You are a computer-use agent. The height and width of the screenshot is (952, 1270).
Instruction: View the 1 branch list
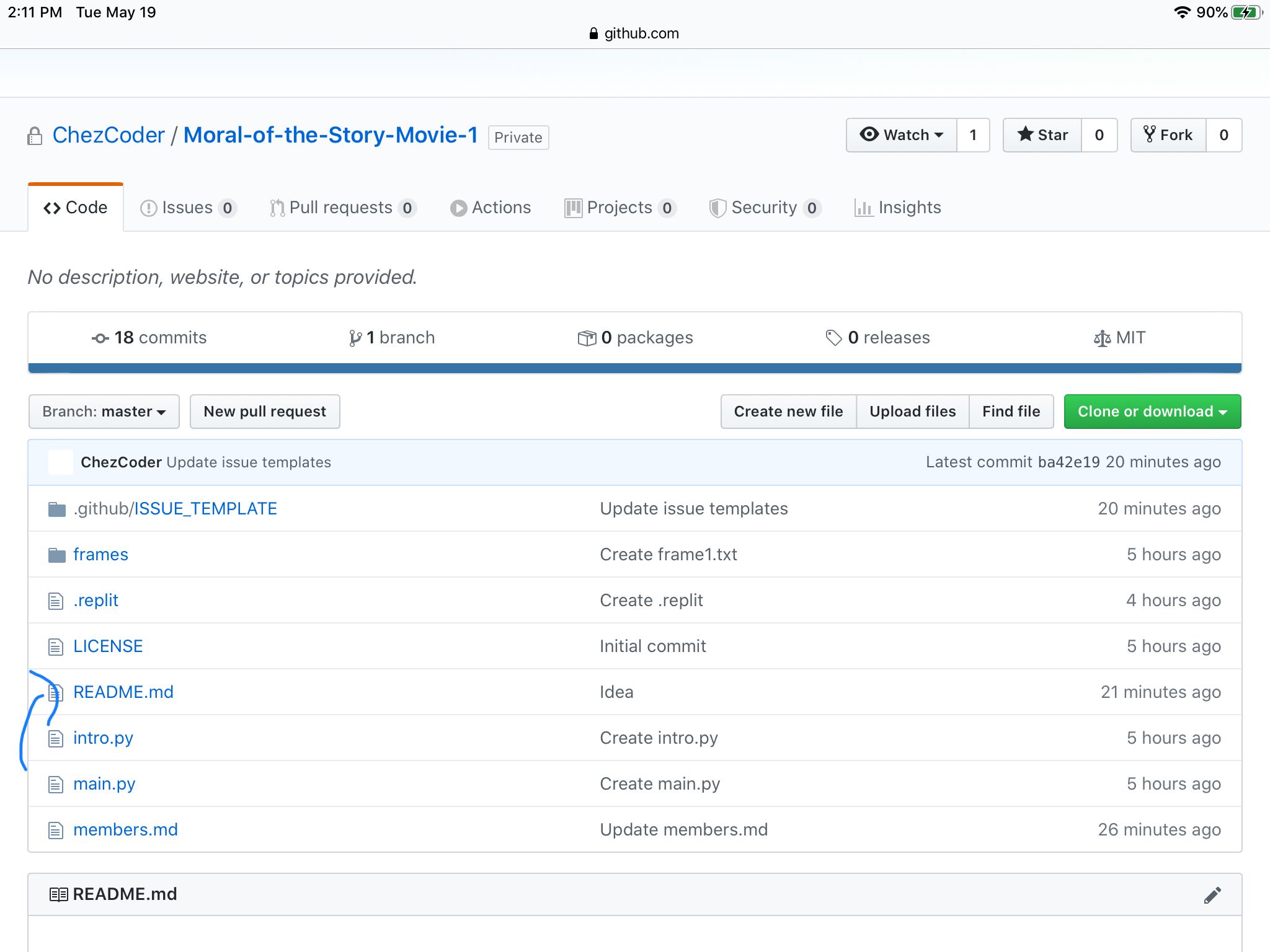pos(391,338)
